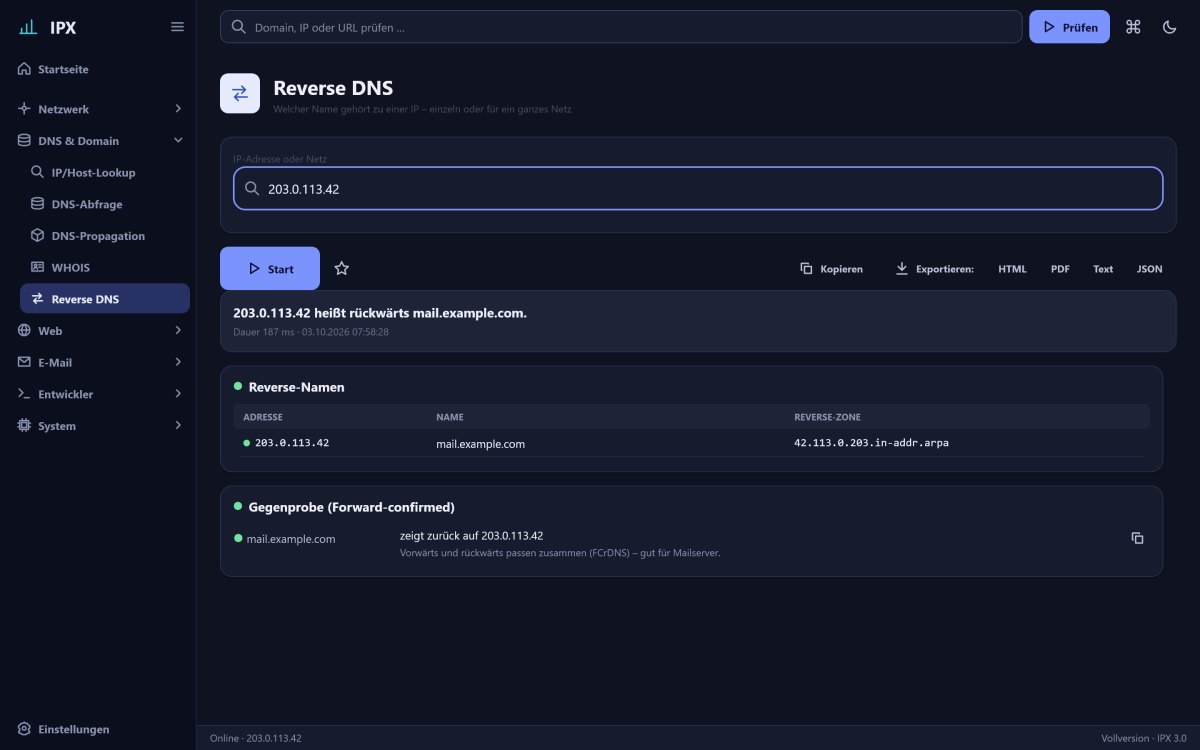Expand the System menu chevron

(x=178, y=425)
